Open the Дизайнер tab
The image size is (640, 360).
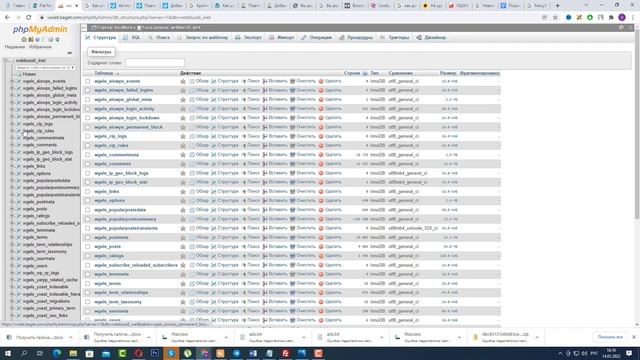[431, 38]
